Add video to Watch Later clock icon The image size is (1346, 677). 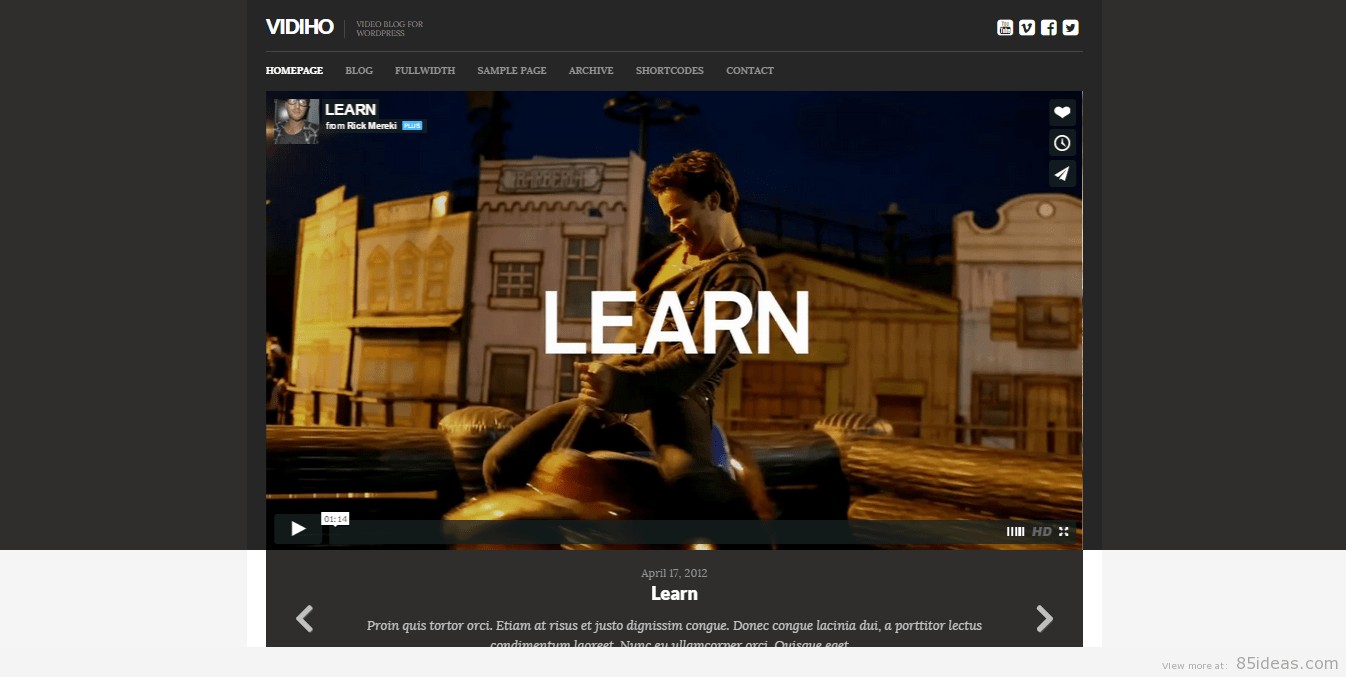pos(1062,143)
